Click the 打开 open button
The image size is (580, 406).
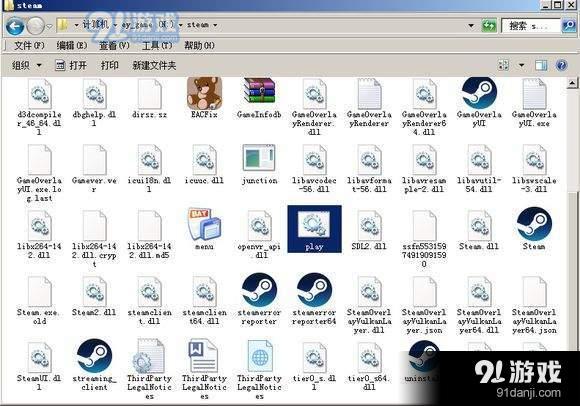click(x=71, y=65)
